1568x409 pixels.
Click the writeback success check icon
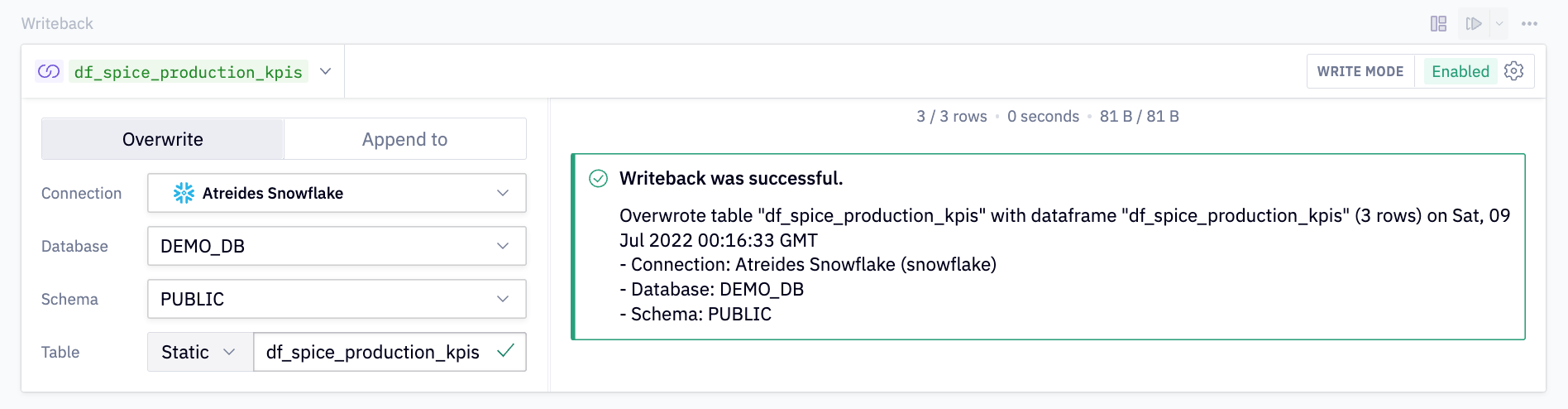pos(598,179)
